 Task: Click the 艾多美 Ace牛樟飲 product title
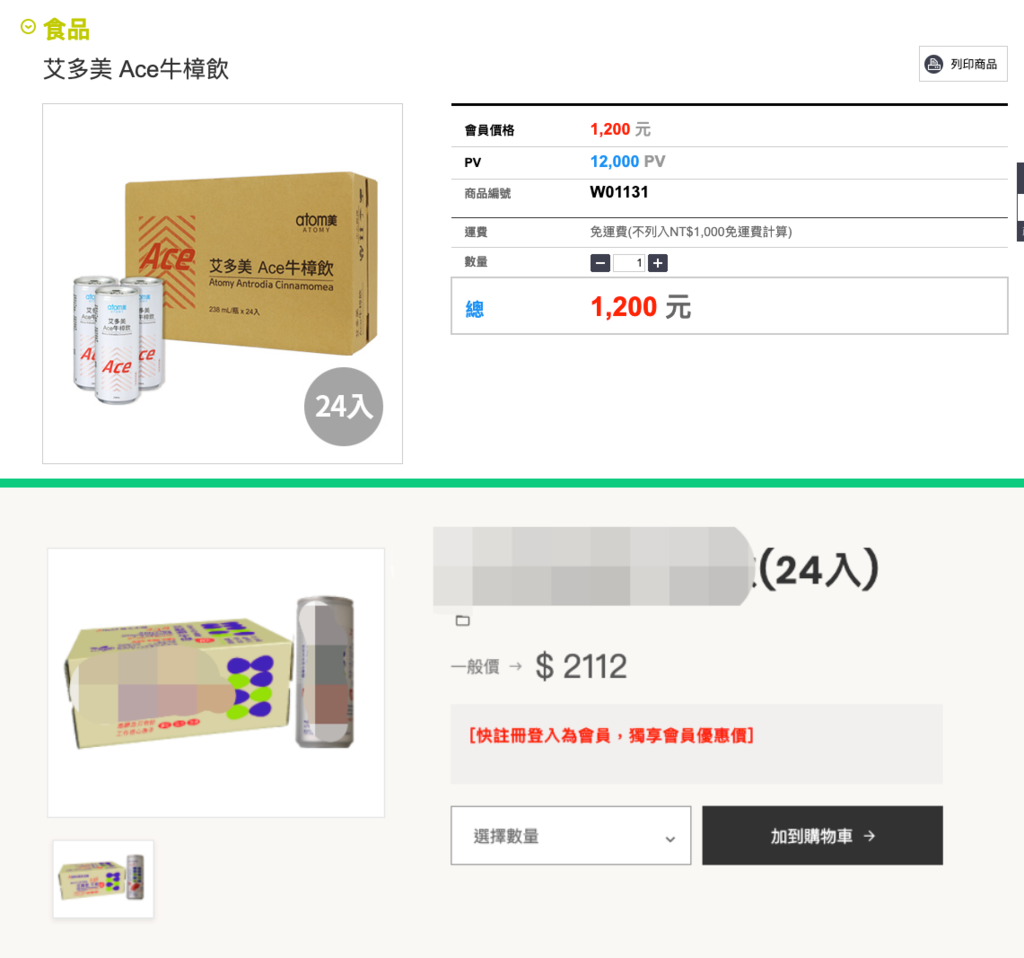(x=136, y=69)
